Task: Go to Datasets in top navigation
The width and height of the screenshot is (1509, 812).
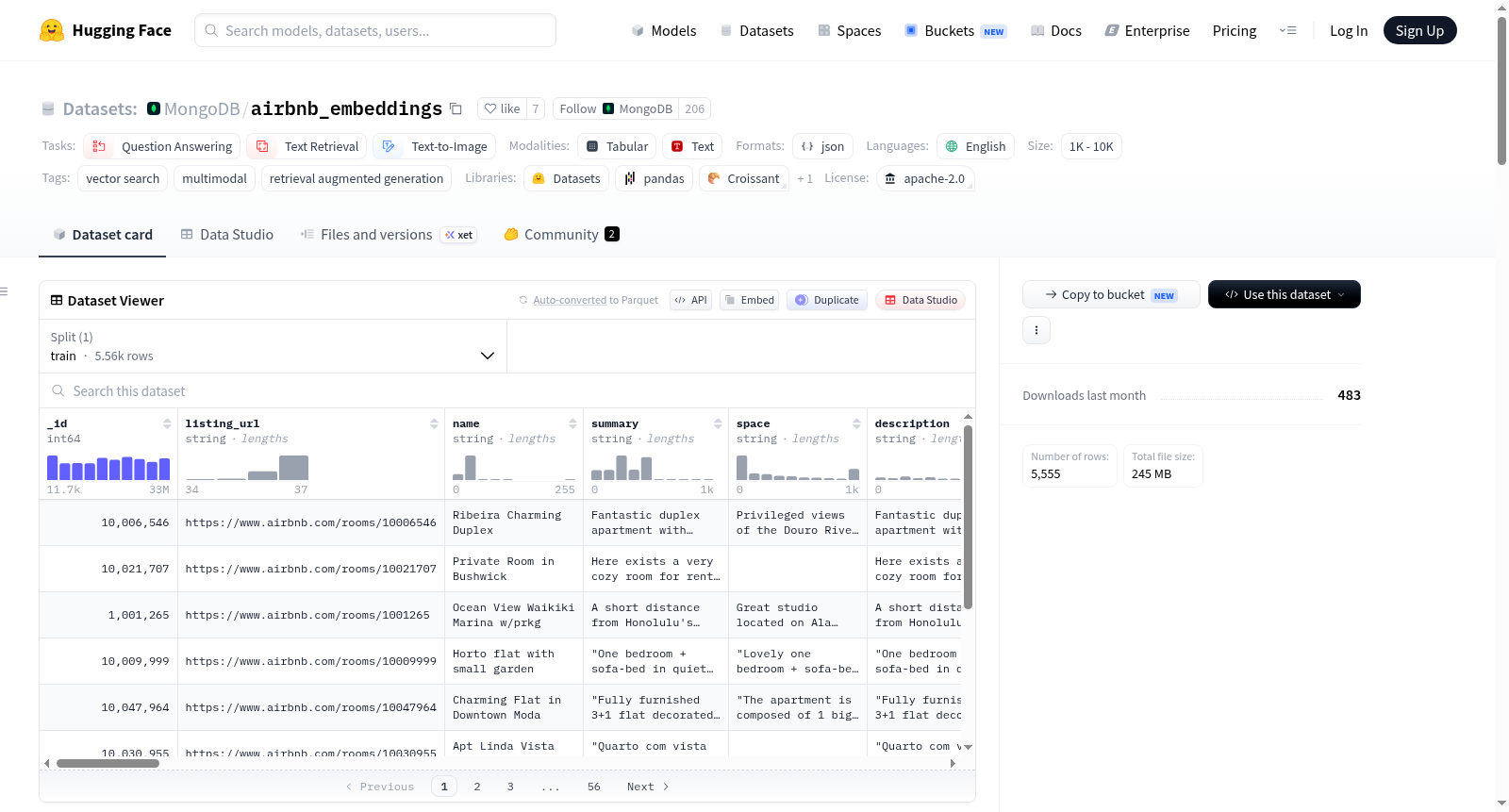Action: pos(756,30)
